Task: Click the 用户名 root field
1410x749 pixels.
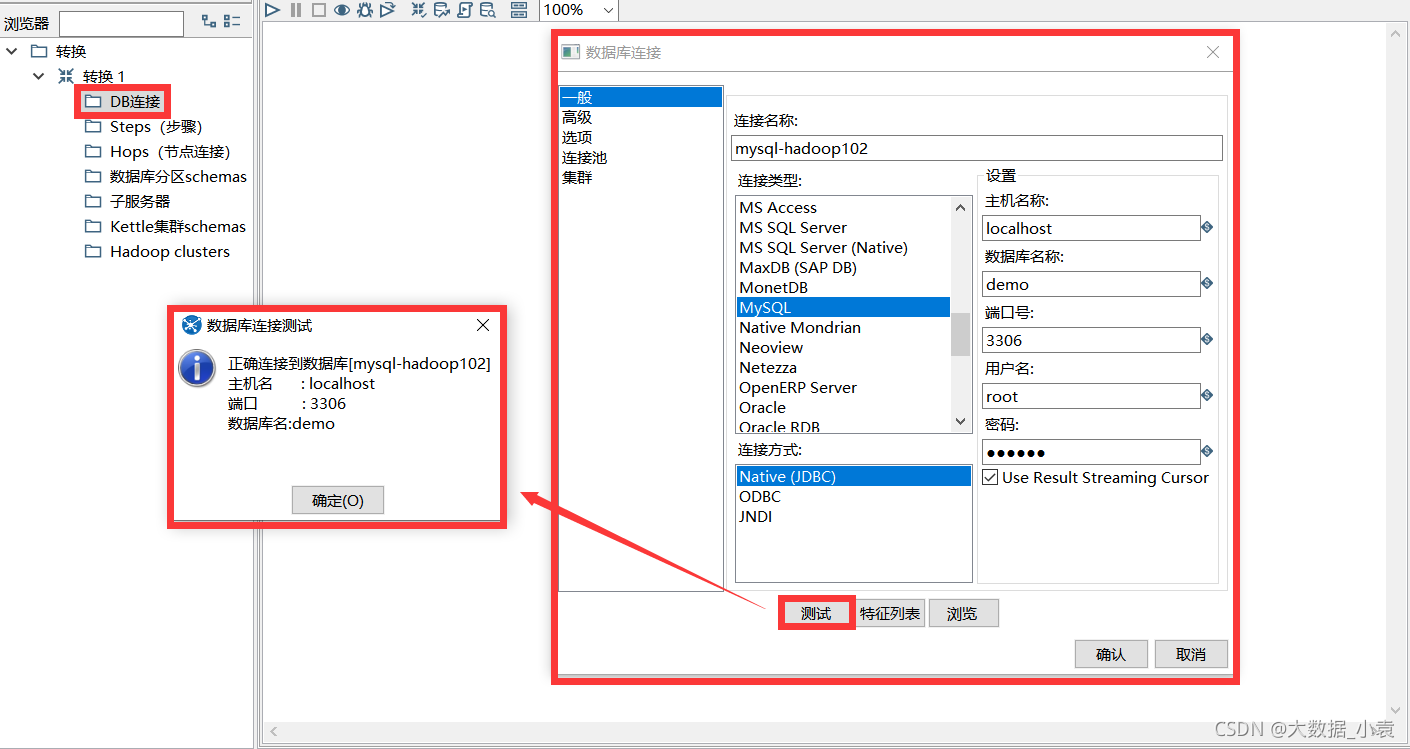Action: pos(1090,396)
